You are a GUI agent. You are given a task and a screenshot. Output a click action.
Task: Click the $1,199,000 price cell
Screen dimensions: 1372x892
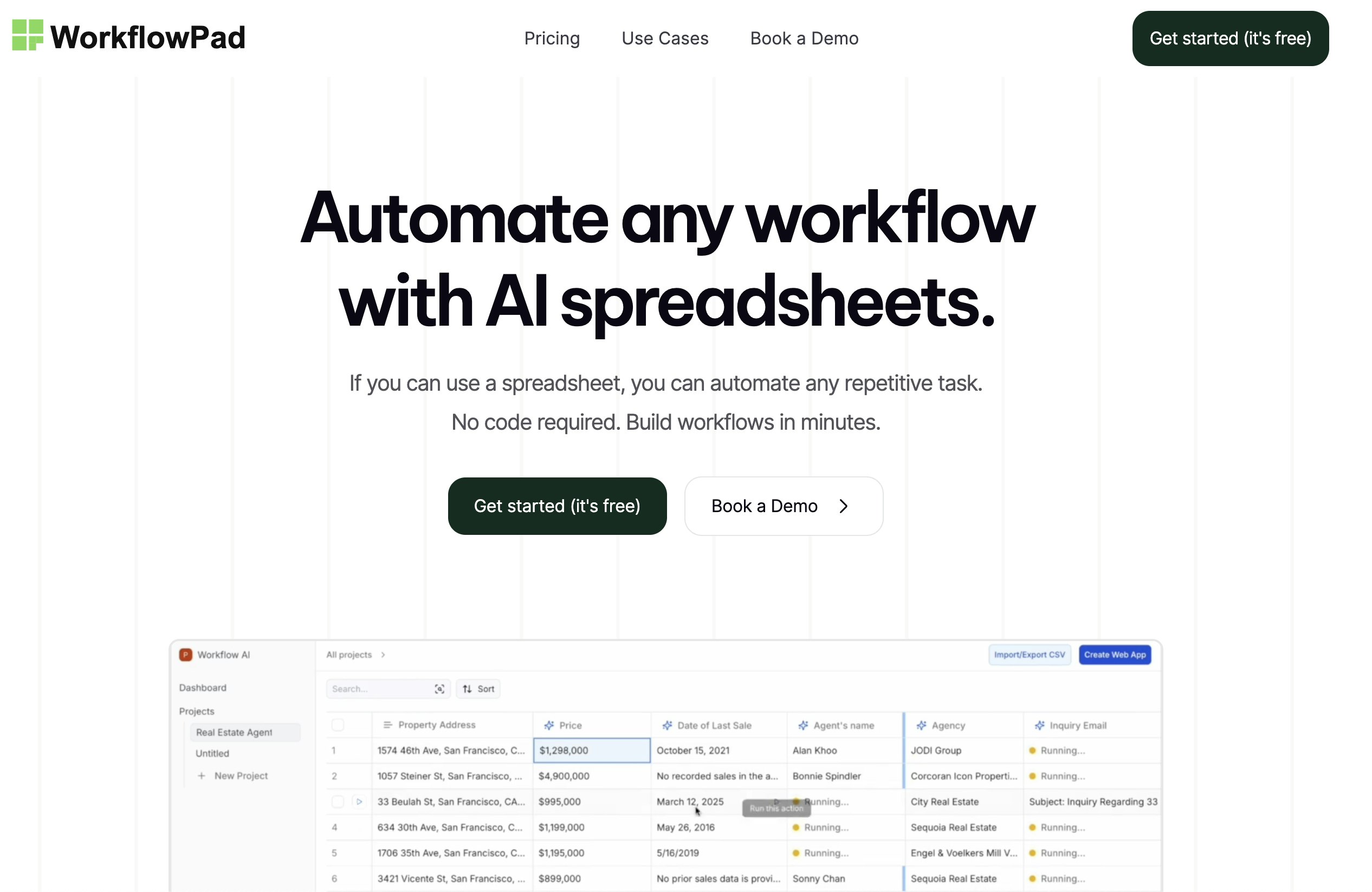tap(592, 827)
